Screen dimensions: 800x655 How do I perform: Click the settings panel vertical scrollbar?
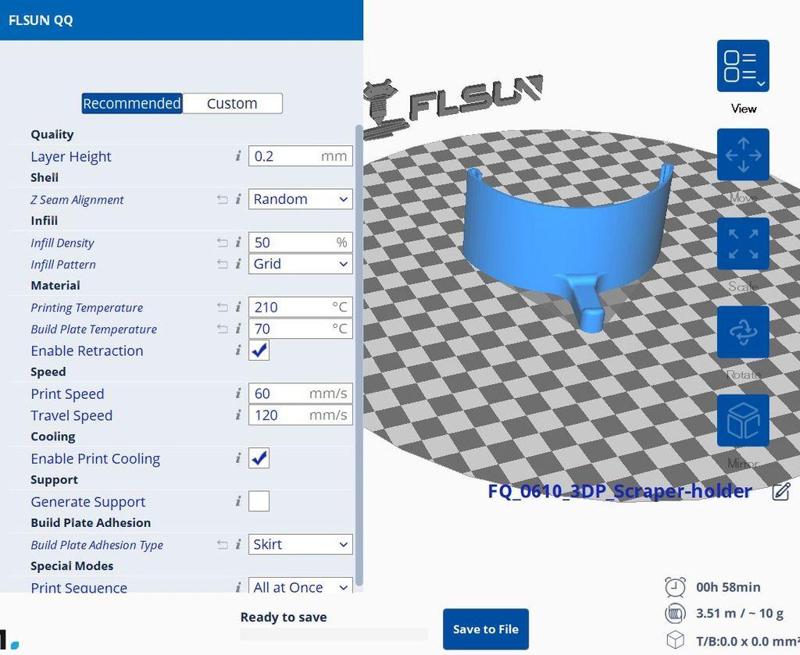pos(359,356)
